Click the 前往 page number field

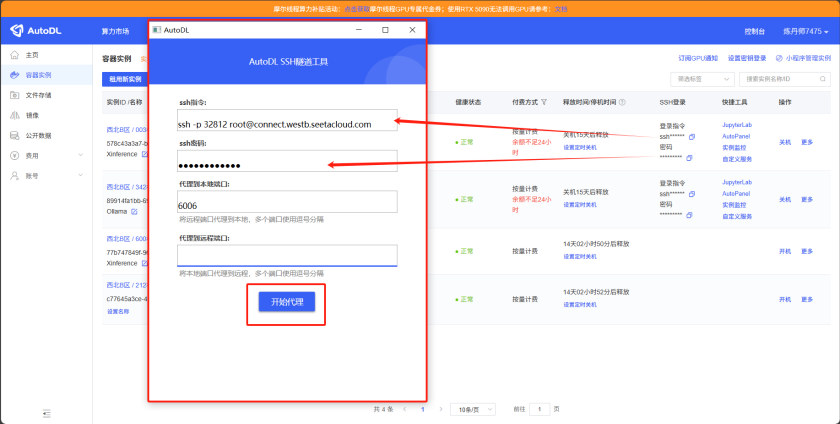pyautogui.click(x=539, y=410)
